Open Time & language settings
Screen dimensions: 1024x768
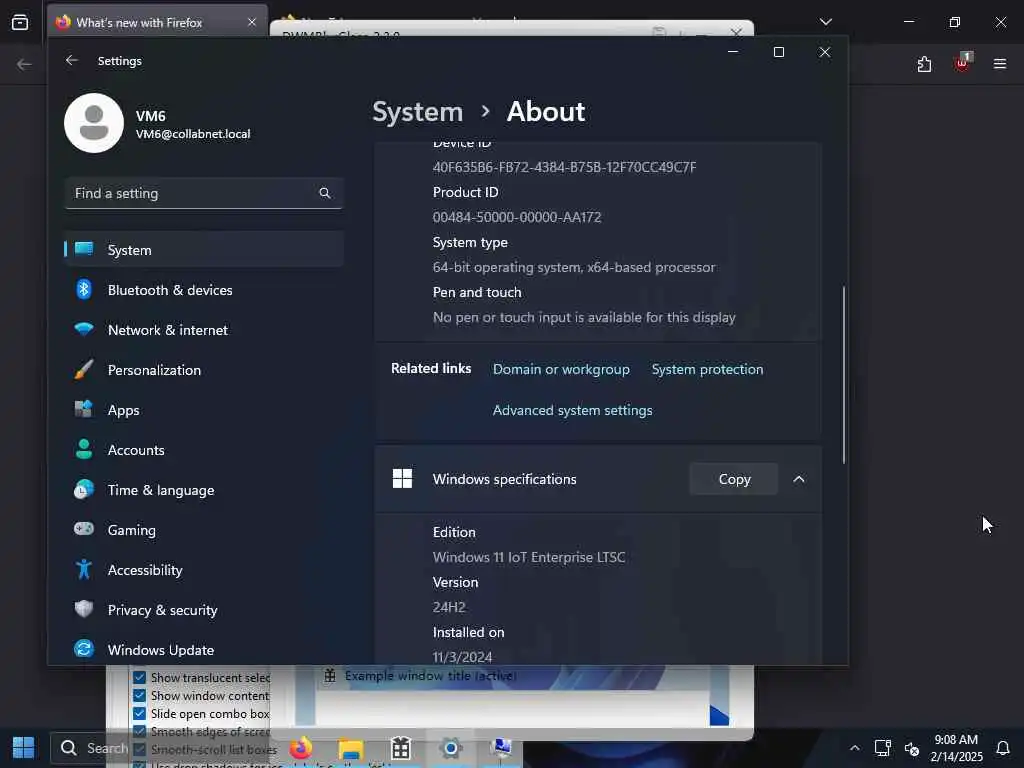tap(204, 490)
